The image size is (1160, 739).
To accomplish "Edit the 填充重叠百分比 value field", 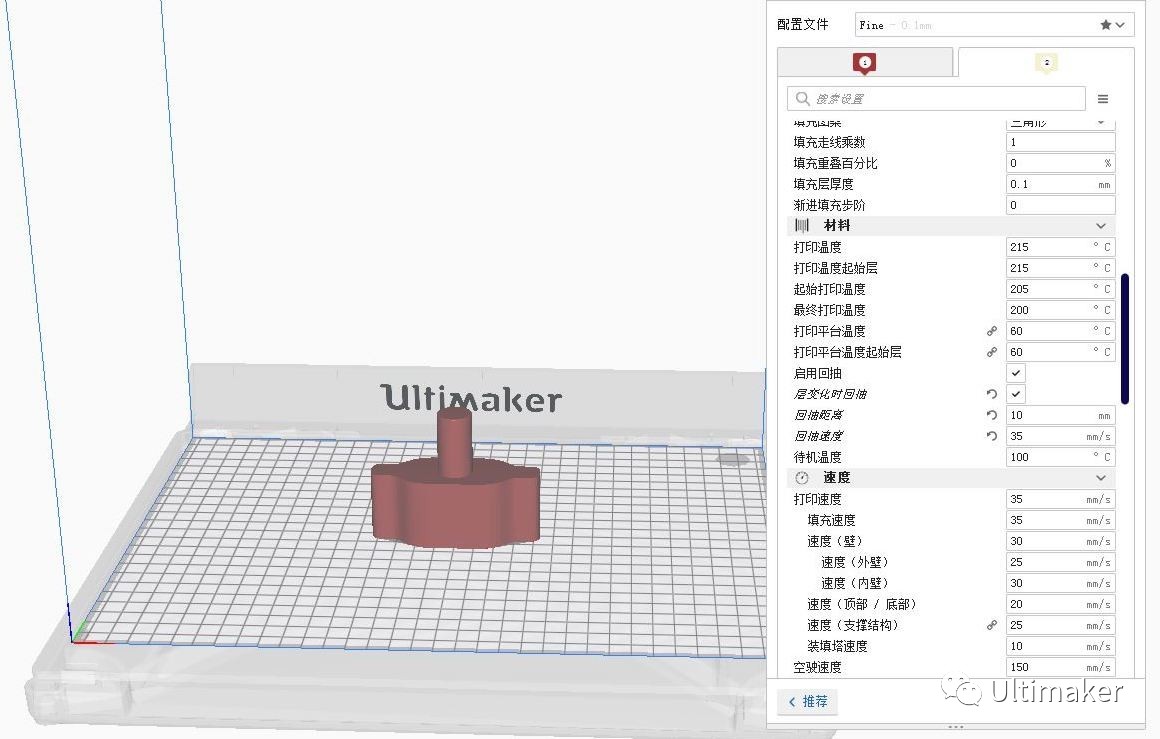I will point(1060,163).
